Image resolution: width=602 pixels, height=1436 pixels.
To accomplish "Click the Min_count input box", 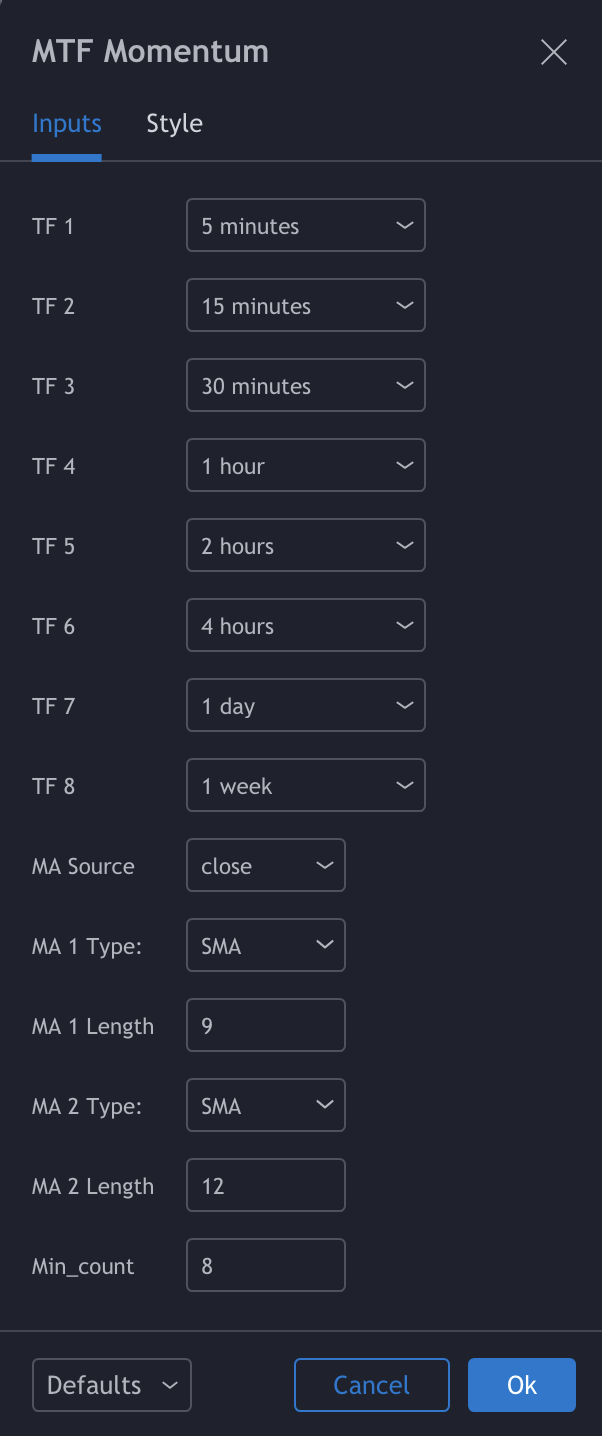I will 265,1266.
